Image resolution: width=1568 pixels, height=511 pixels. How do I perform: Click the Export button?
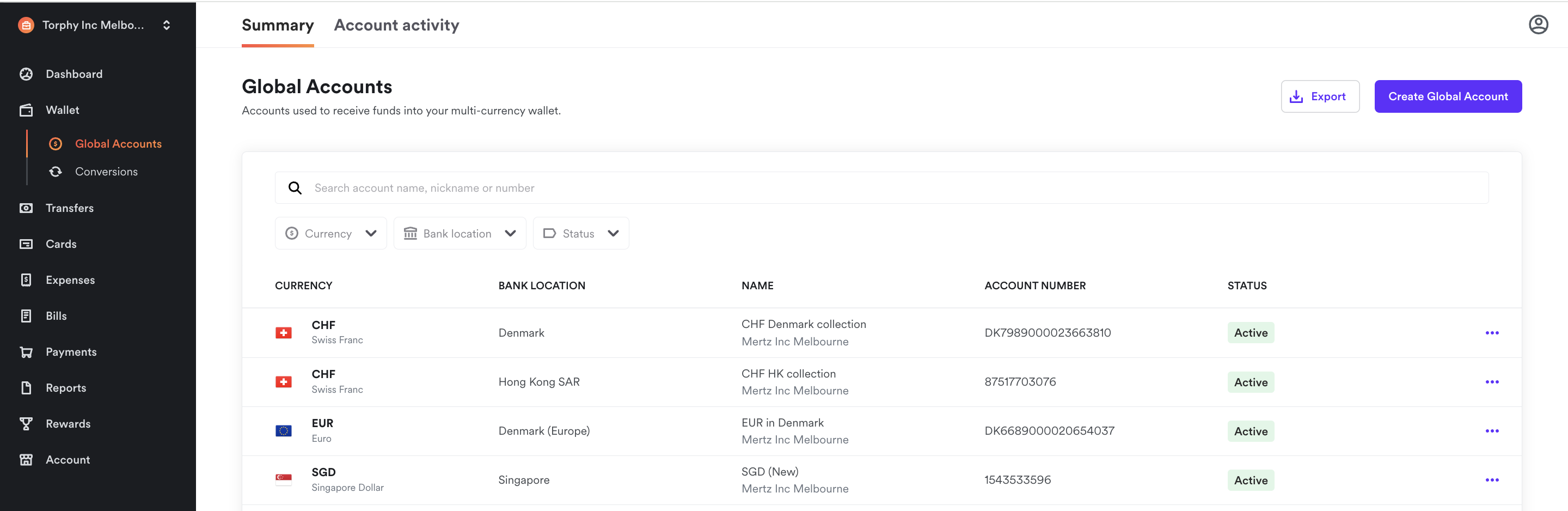point(1320,96)
